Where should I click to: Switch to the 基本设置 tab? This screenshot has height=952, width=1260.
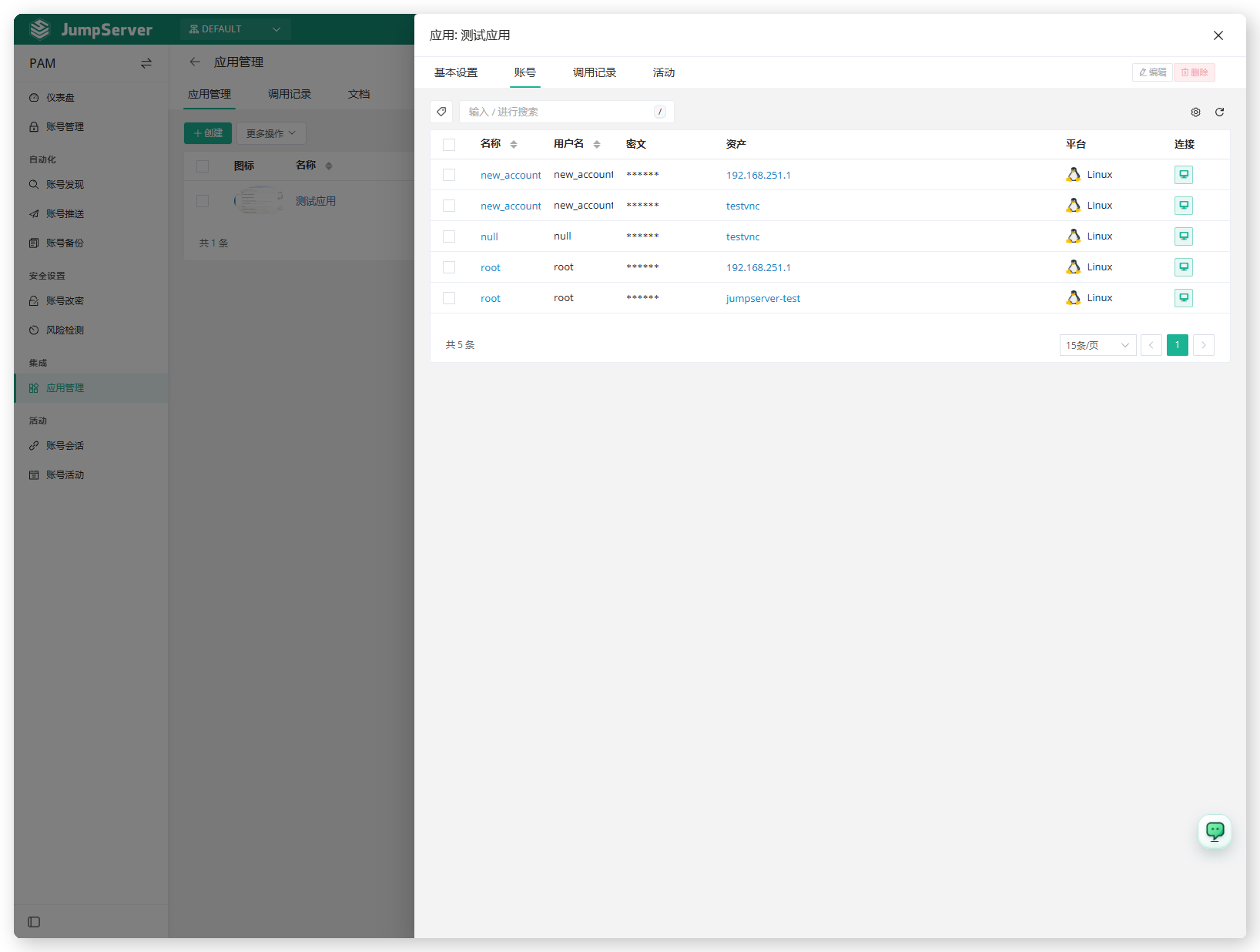[456, 72]
